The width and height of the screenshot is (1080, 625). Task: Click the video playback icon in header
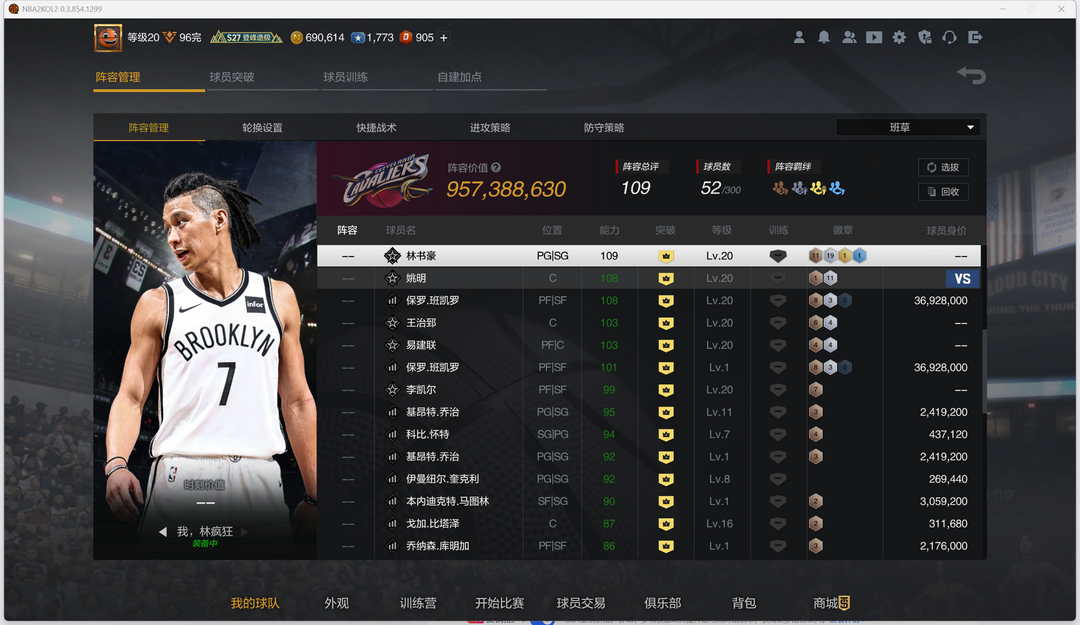874,37
